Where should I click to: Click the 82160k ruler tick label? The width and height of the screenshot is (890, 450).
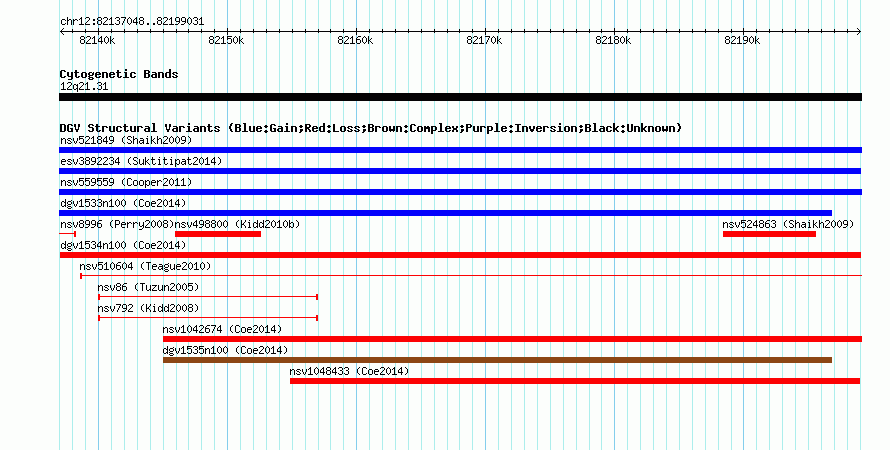[x=355, y=41]
